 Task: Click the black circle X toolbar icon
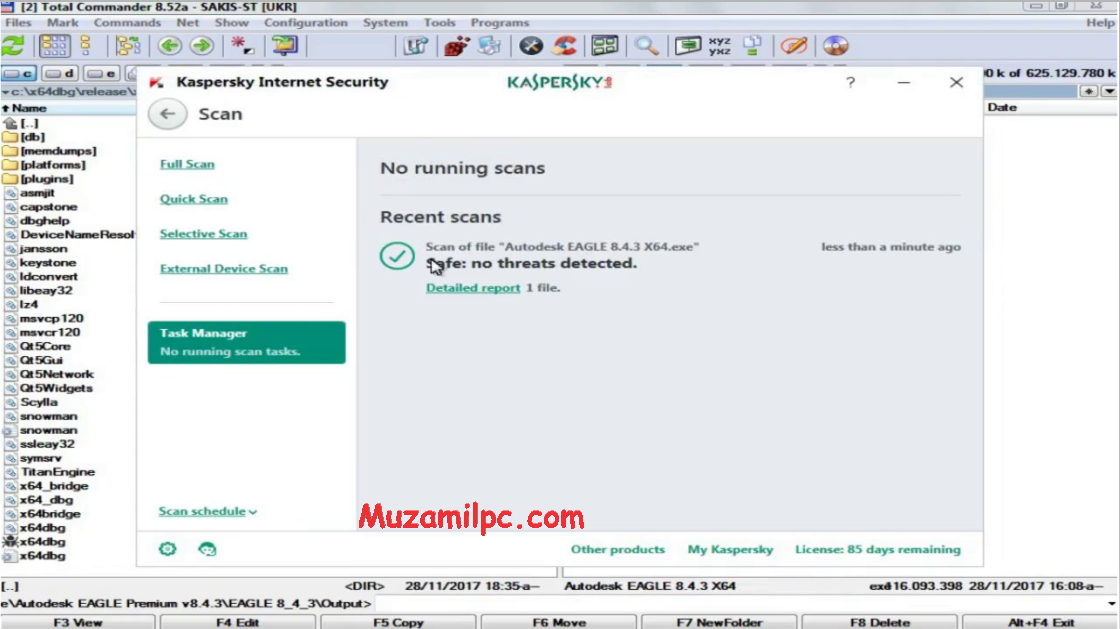(531, 46)
